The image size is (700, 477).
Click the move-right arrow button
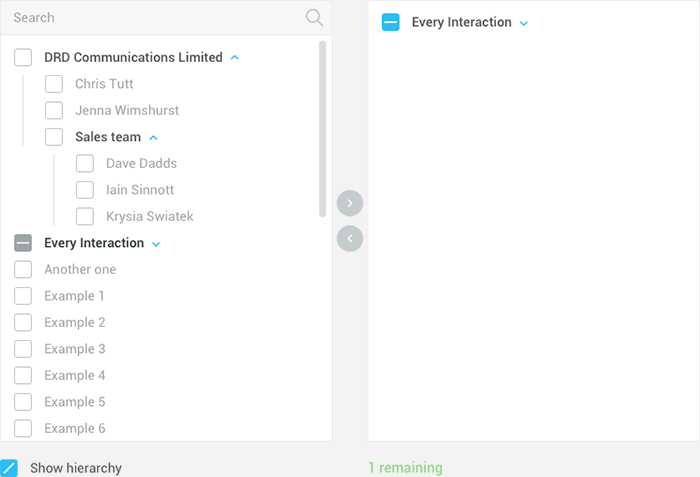tap(350, 203)
